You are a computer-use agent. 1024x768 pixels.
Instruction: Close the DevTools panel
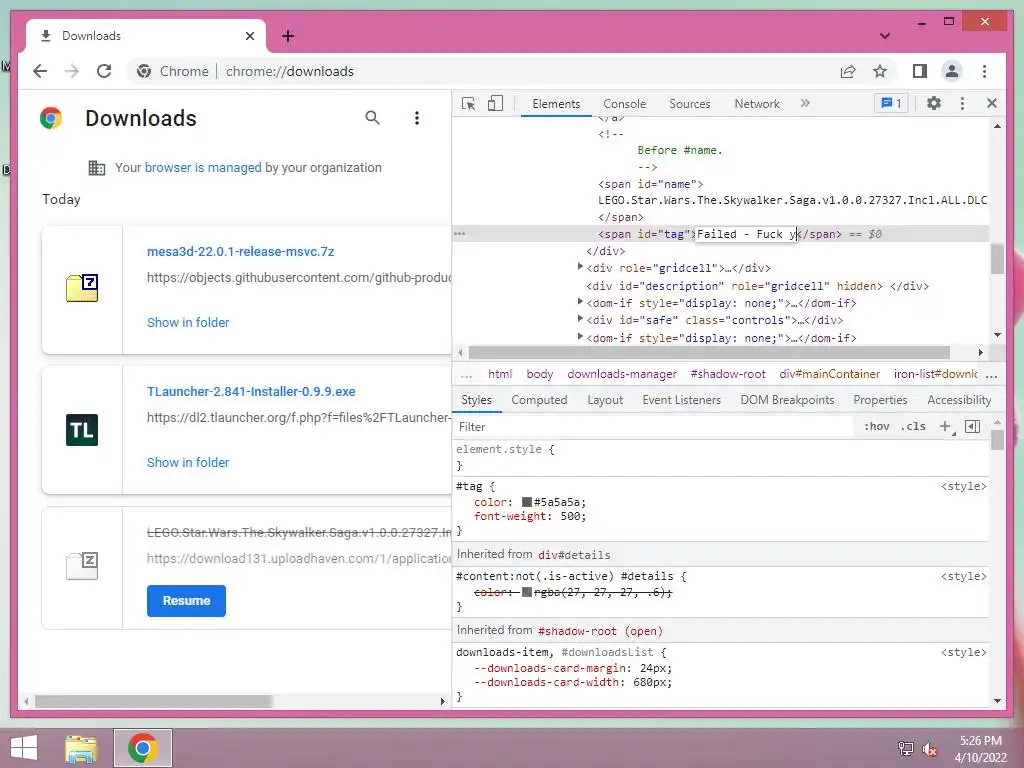click(991, 103)
